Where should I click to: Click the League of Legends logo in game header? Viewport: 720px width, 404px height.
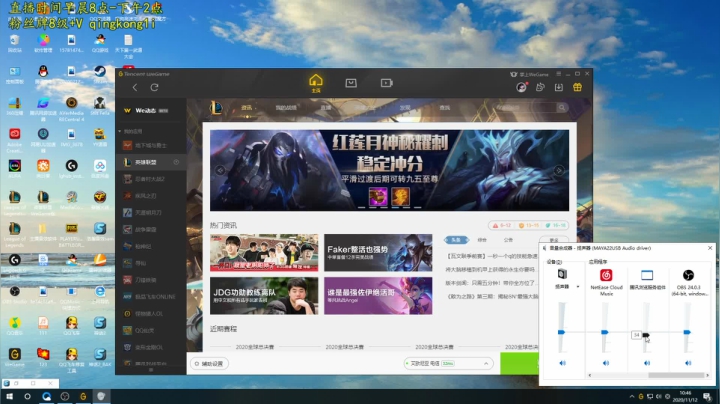click(x=216, y=108)
